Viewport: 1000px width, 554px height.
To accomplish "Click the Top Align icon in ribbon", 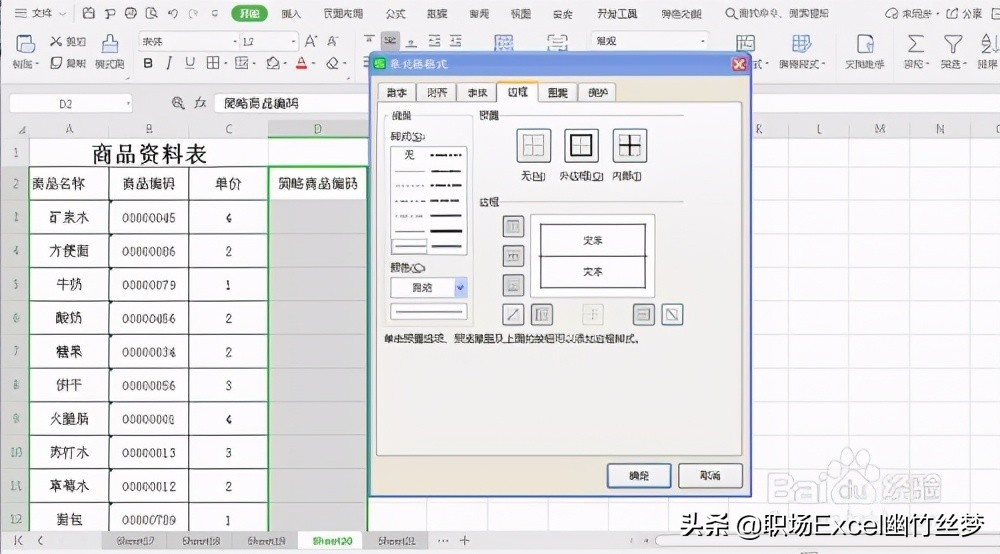I will pos(369,41).
